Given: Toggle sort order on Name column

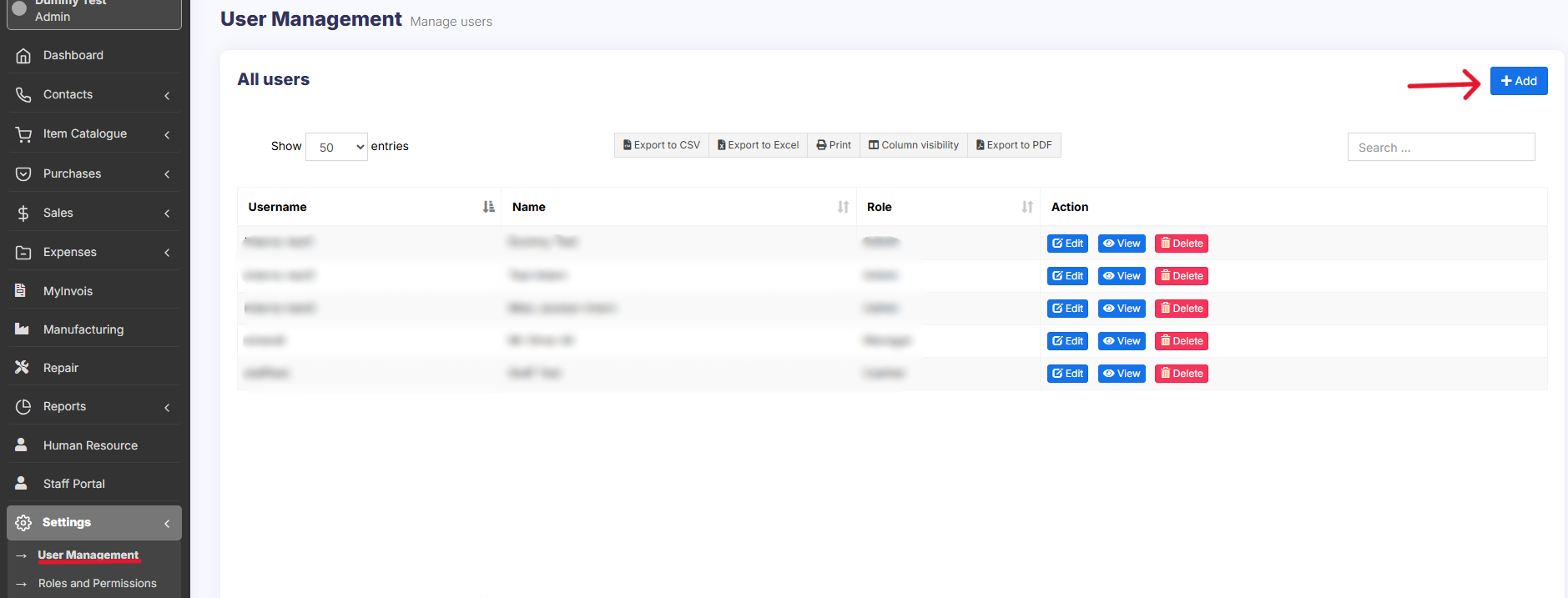Looking at the screenshot, I should pos(843,207).
